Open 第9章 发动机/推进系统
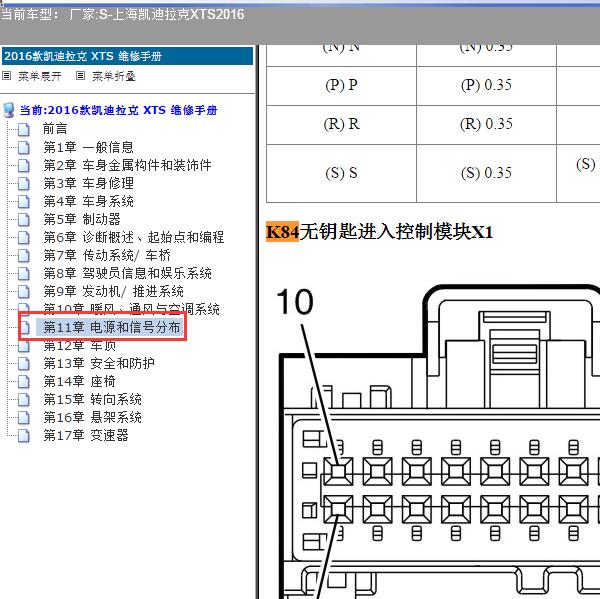 coord(113,291)
